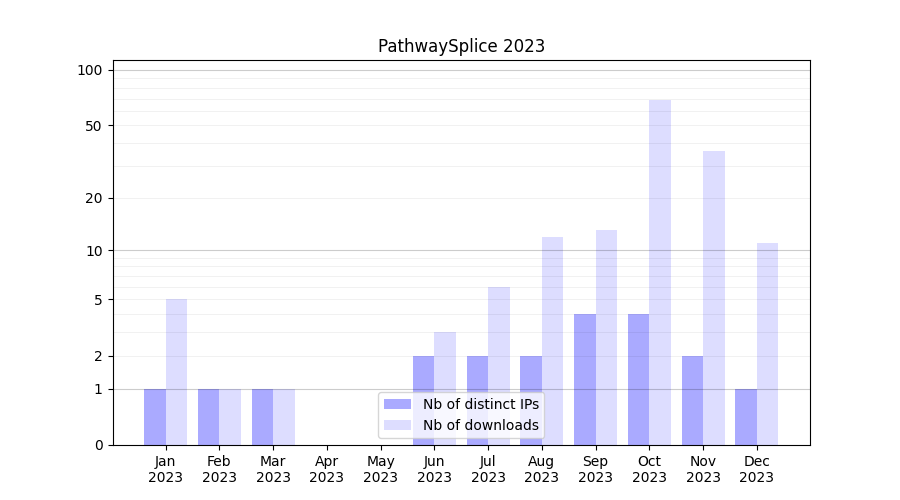Click the chart title PathwaySplice 2023
The width and height of the screenshot is (900, 500).
(461, 46)
